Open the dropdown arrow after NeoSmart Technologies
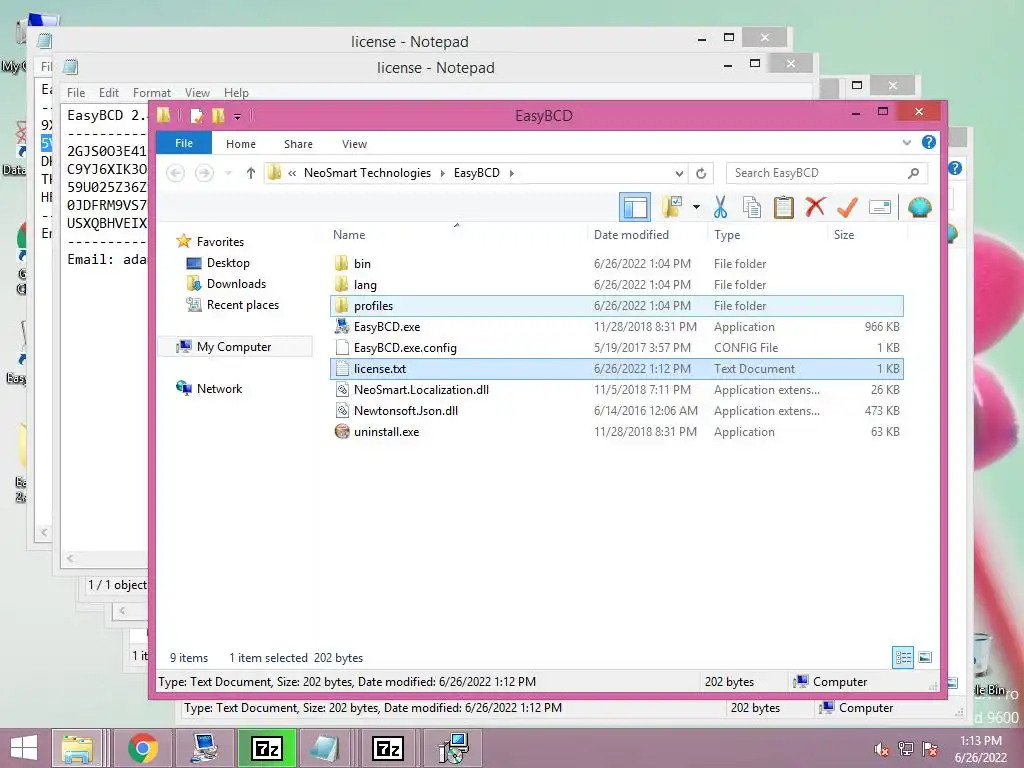 click(443, 173)
